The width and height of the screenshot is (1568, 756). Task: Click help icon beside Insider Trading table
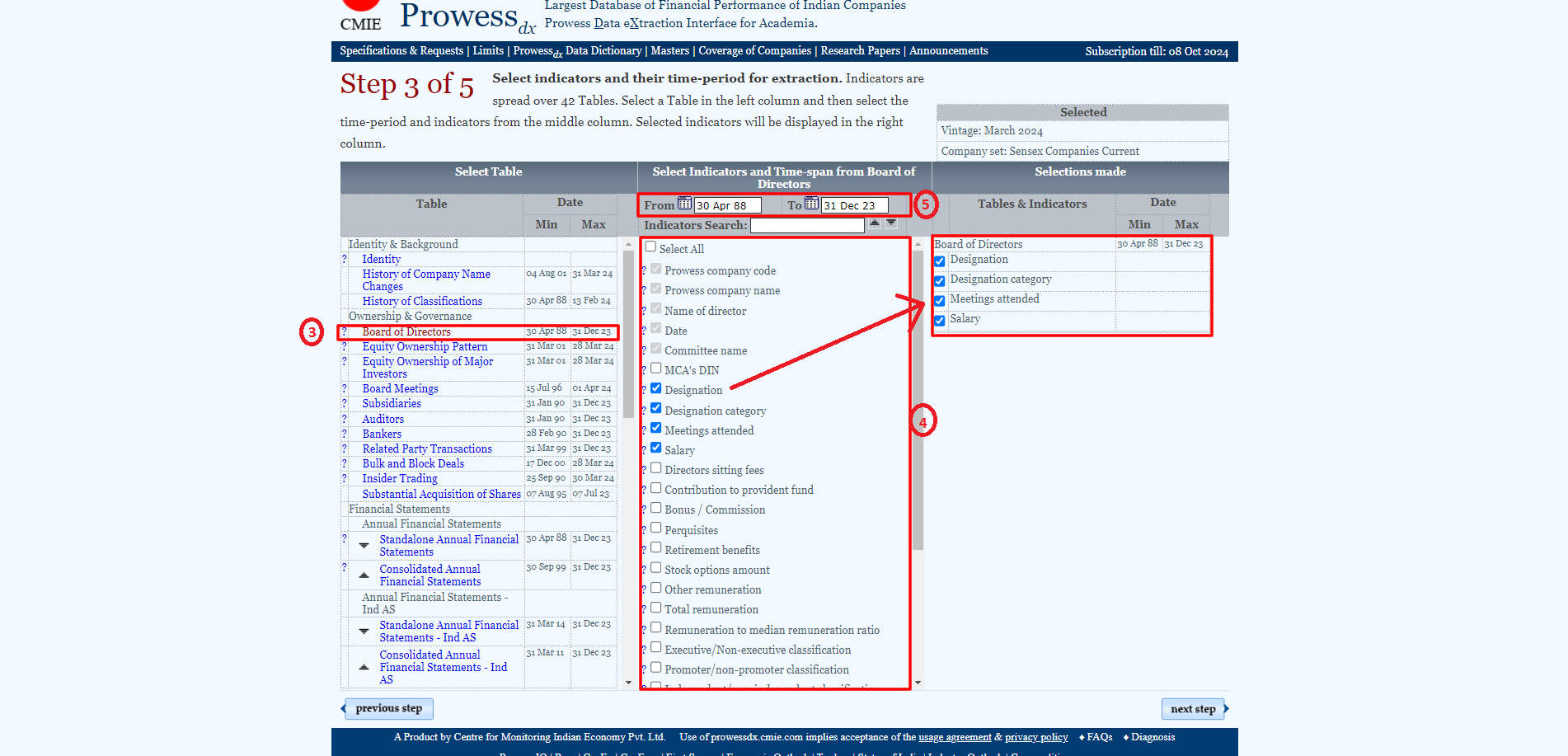[345, 478]
